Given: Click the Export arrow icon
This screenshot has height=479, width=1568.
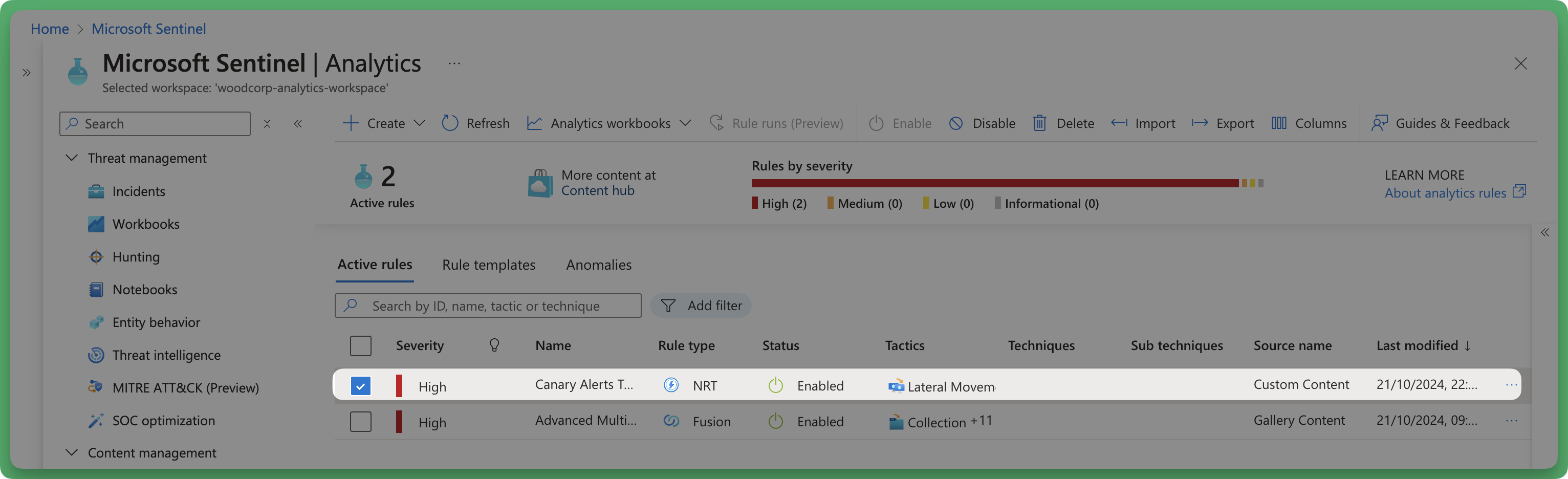Looking at the screenshot, I should [x=1200, y=123].
